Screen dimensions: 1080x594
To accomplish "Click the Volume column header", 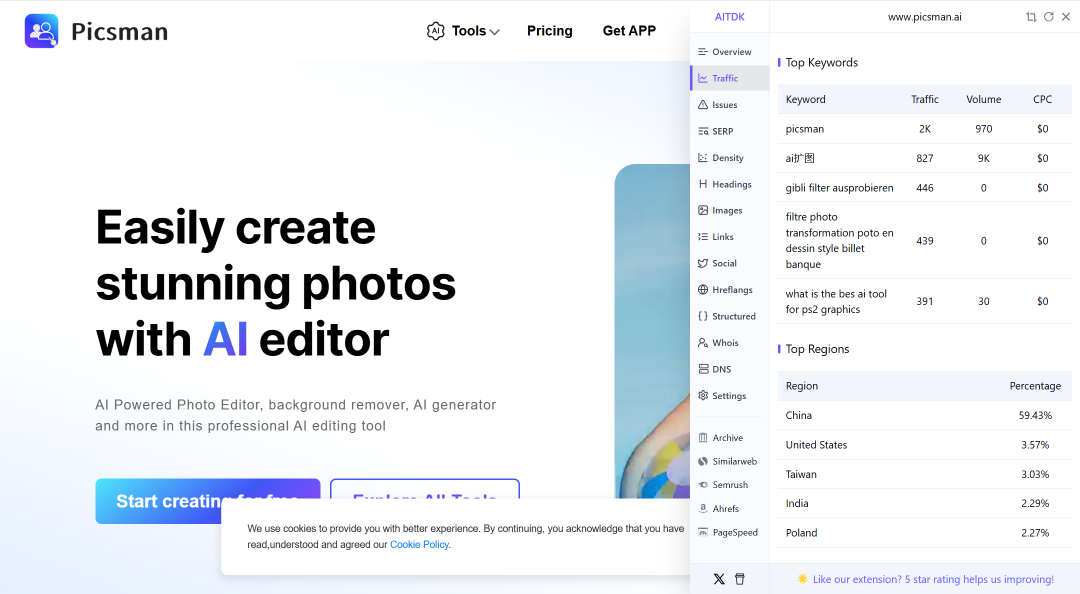I will tap(984, 99).
